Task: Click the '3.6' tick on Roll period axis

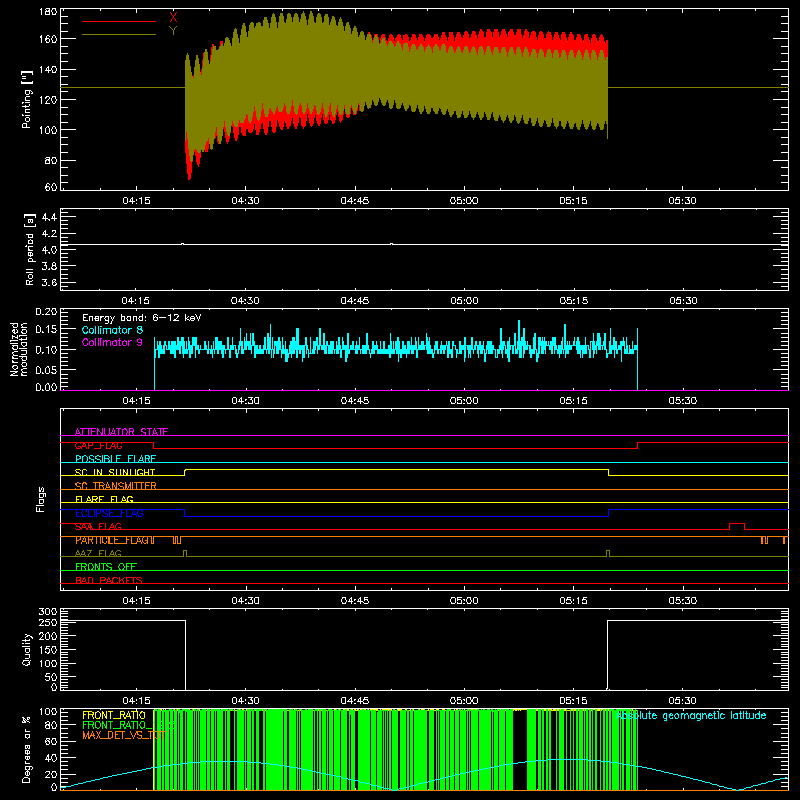Action: point(49,283)
